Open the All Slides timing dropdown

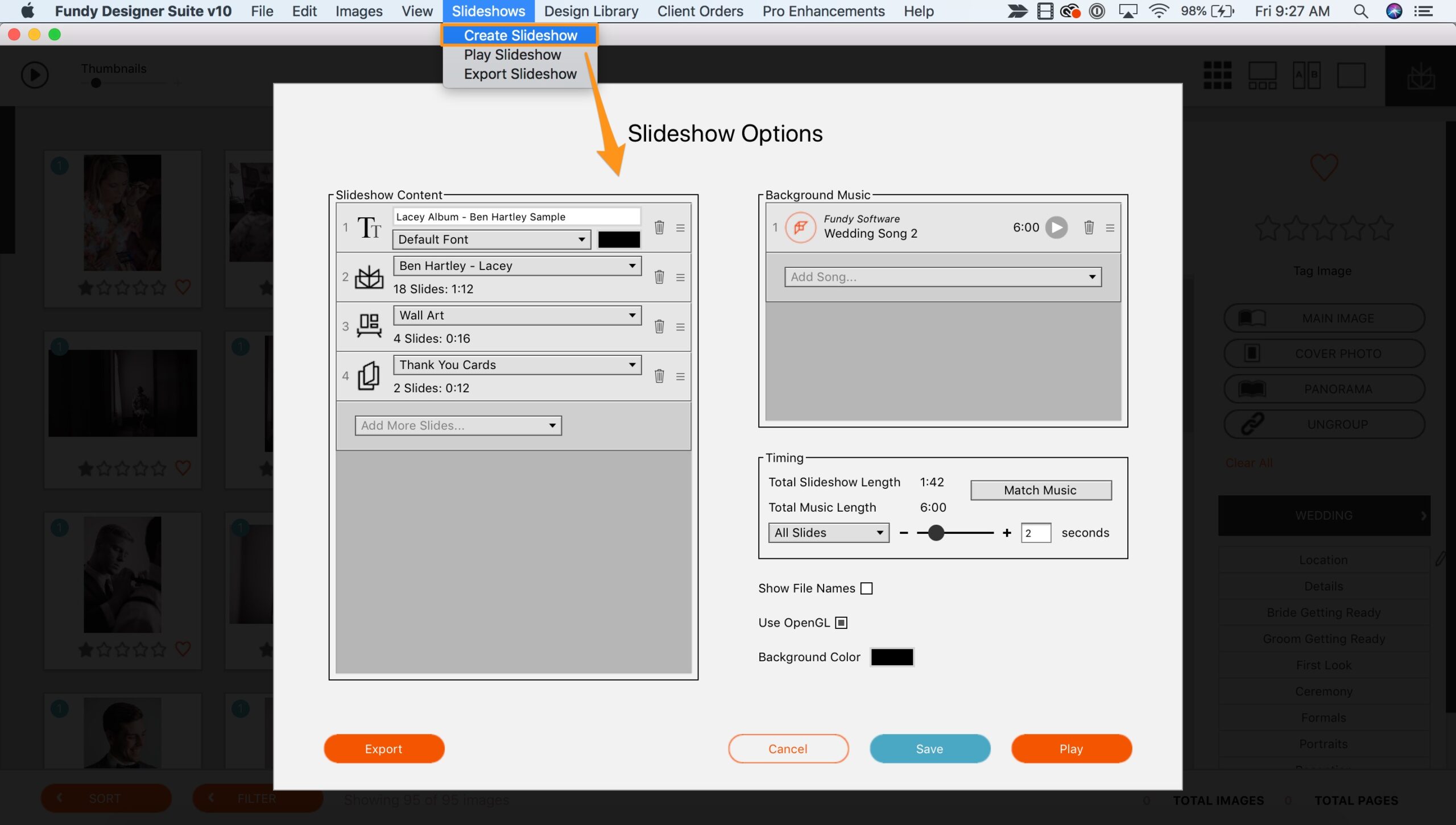coord(828,533)
